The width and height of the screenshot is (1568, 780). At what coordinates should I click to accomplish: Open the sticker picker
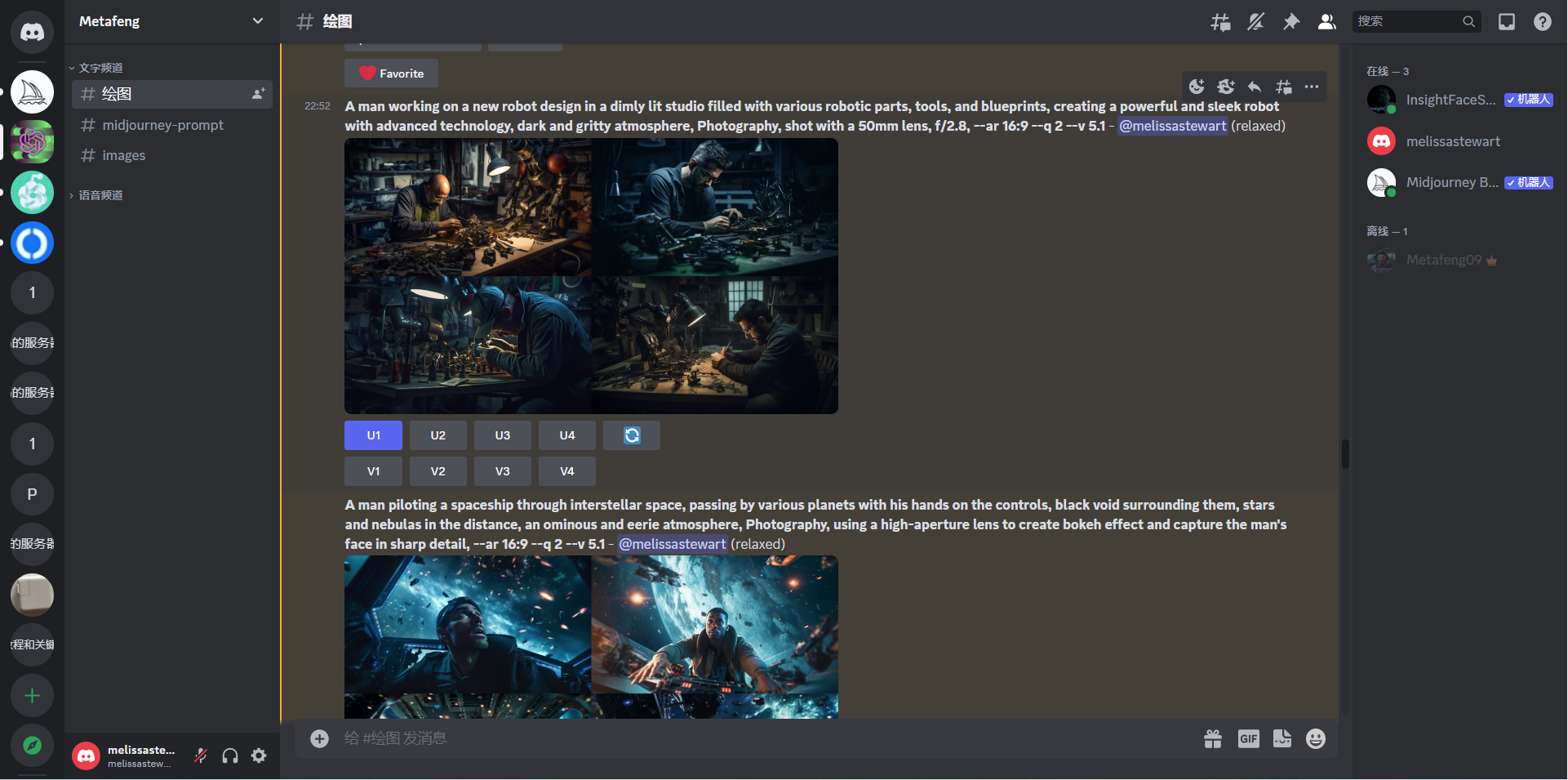point(1282,739)
